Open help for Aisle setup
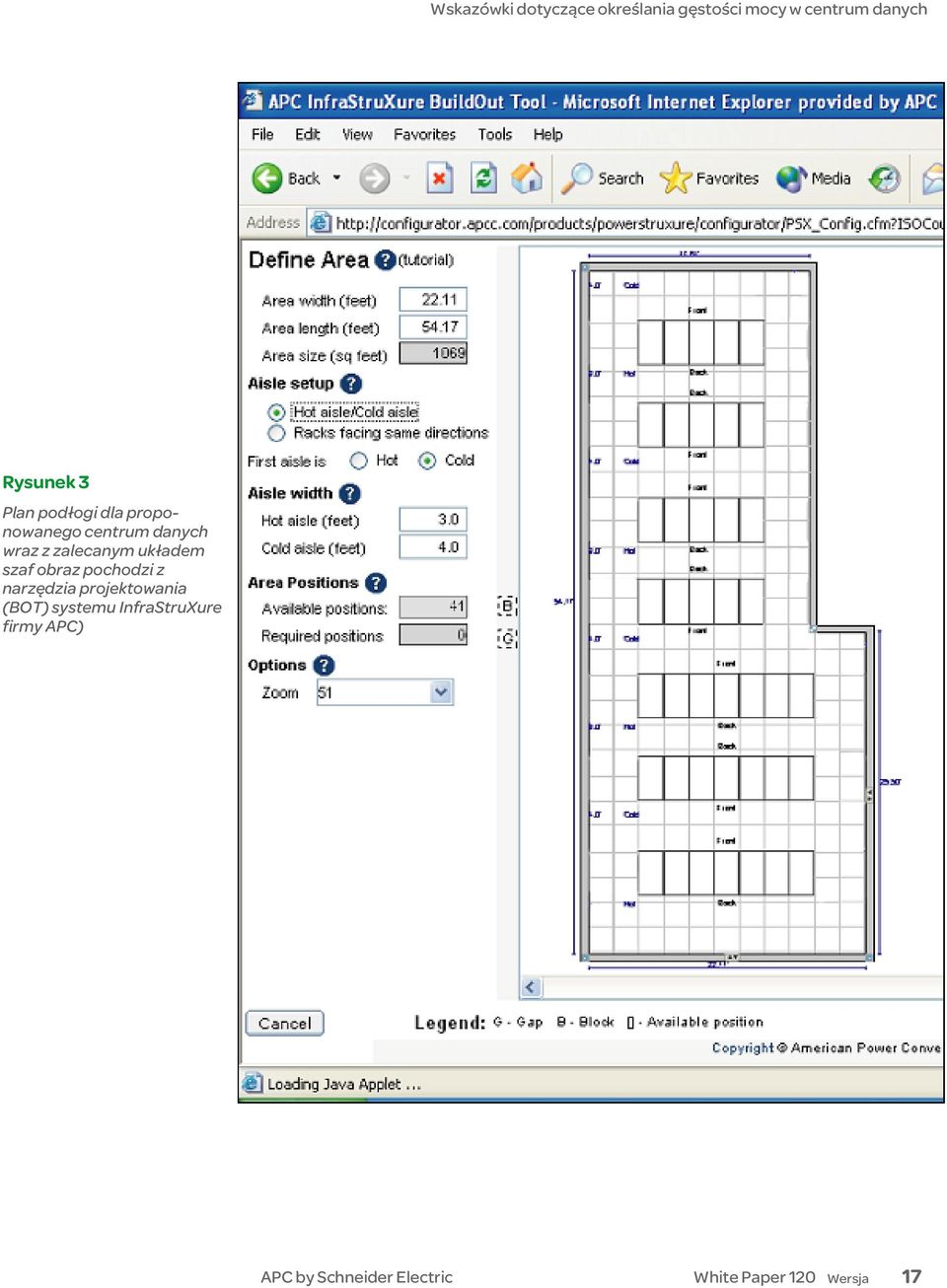 [x=350, y=384]
